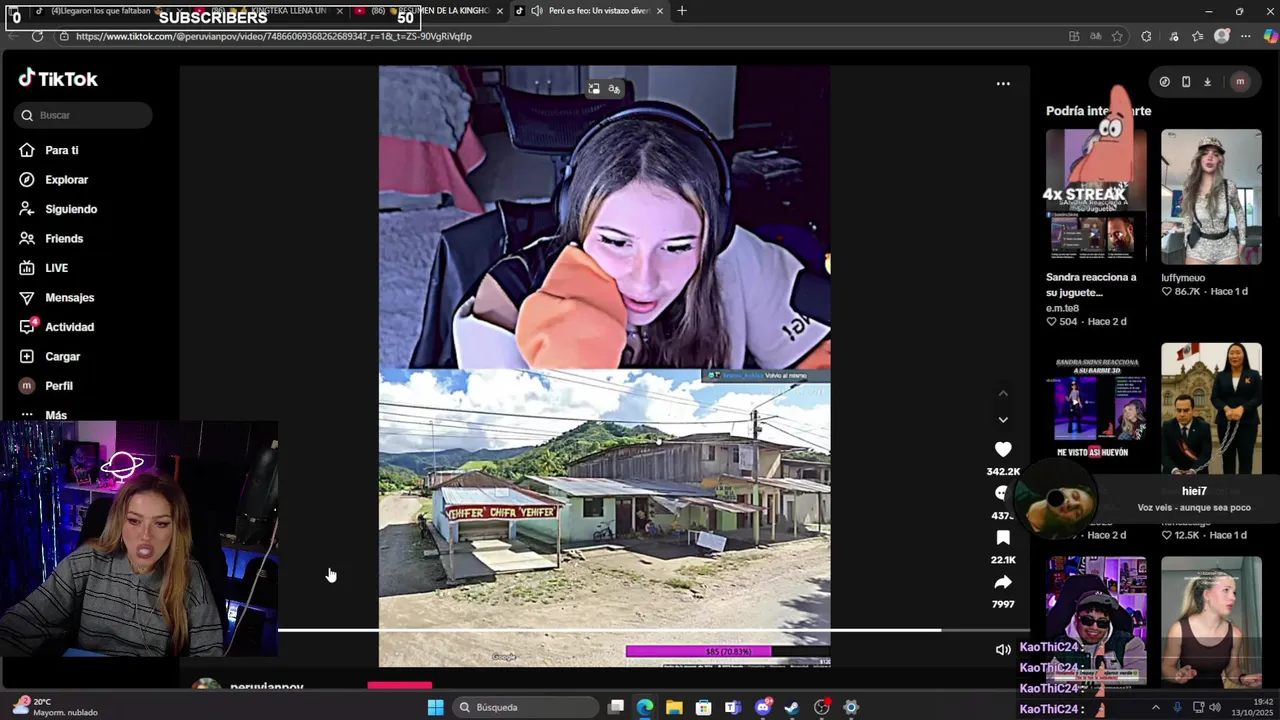Open the Copilot icon in Edge
Screen dimensions: 1280x720
[x=1270, y=36]
